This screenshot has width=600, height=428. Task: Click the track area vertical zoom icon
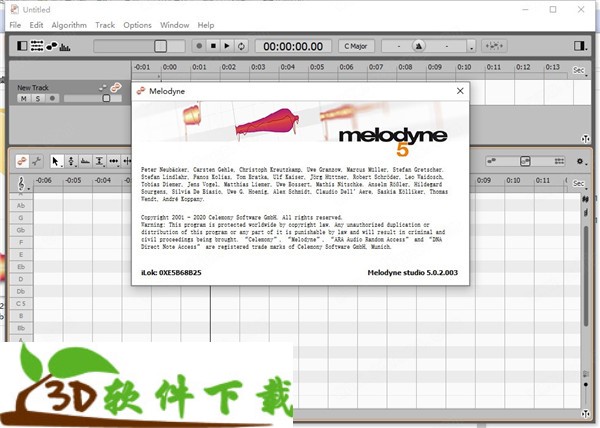585,138
